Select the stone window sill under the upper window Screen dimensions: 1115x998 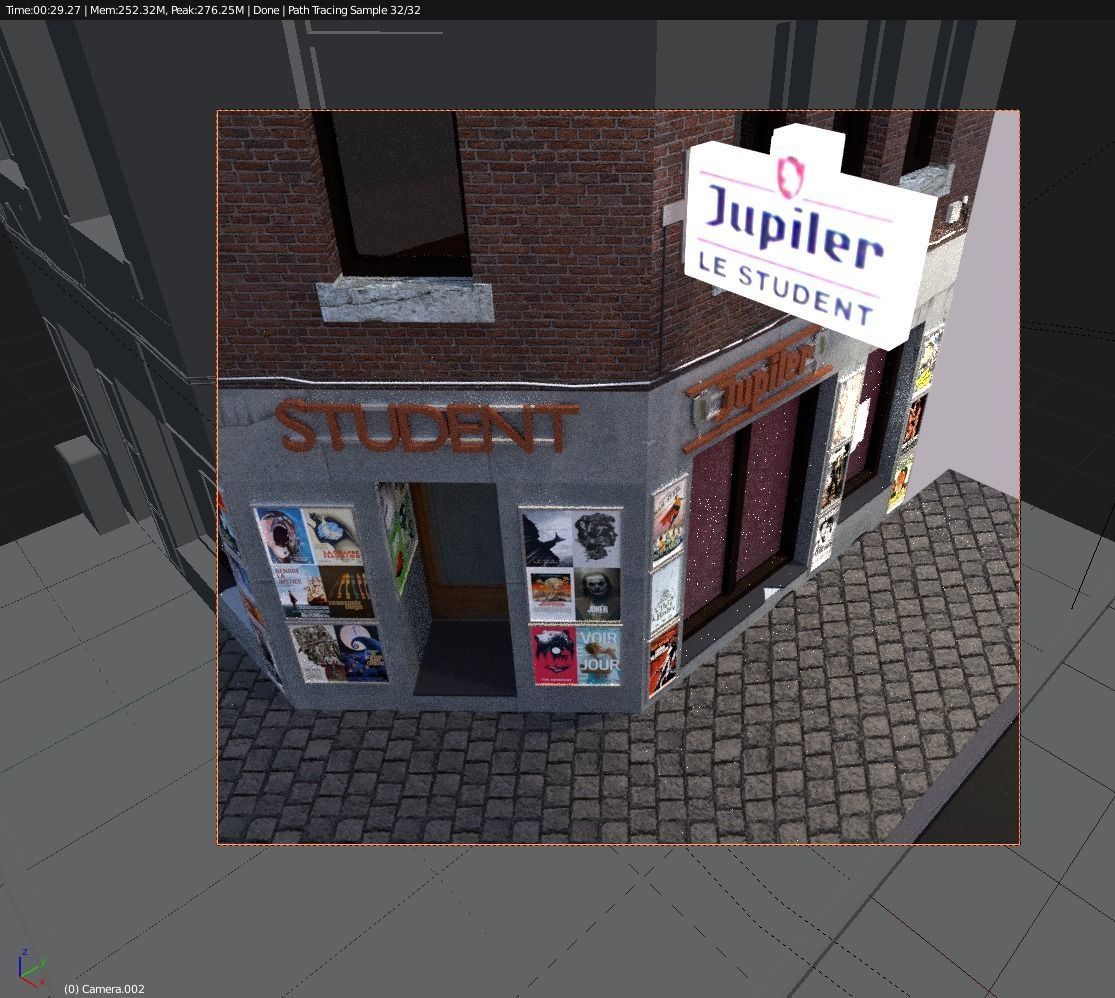coord(405,301)
